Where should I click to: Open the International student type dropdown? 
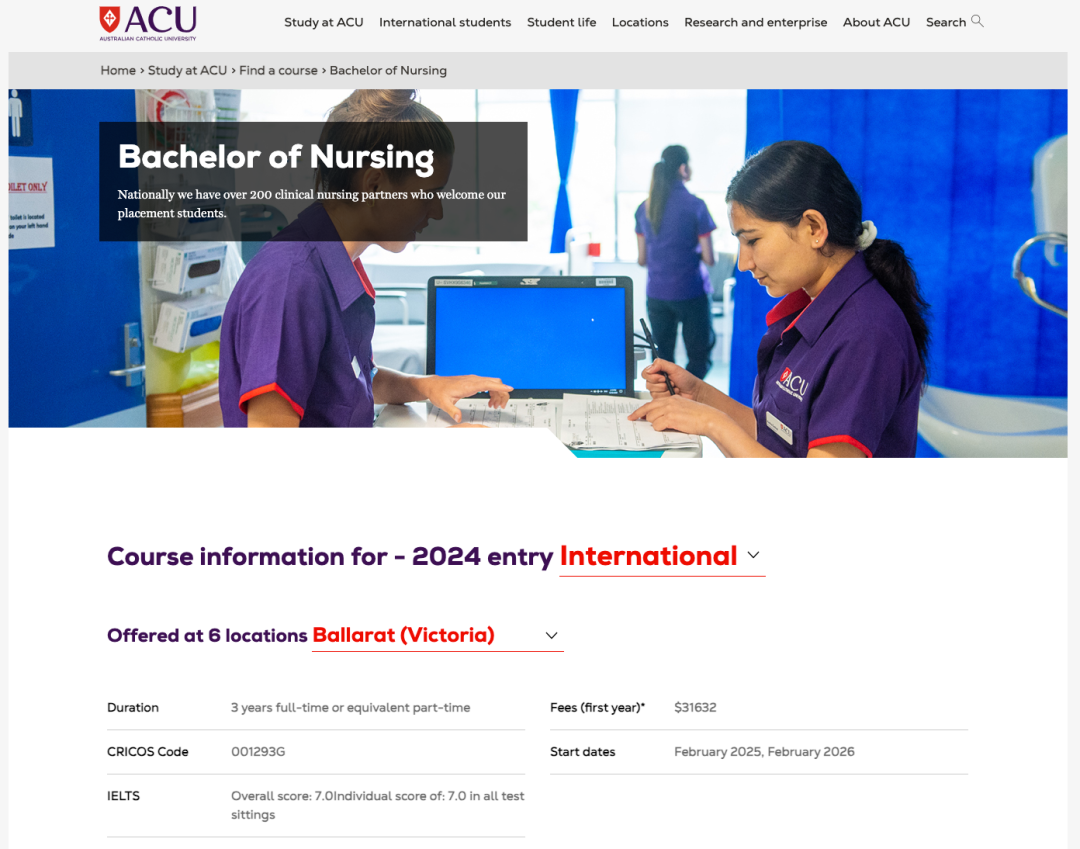point(662,556)
